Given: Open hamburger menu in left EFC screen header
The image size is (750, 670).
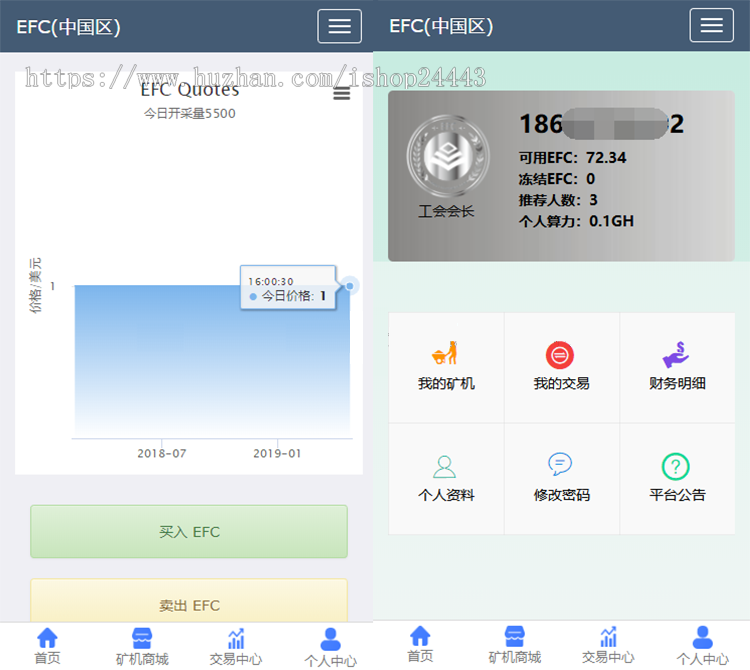Looking at the screenshot, I should [x=339, y=26].
